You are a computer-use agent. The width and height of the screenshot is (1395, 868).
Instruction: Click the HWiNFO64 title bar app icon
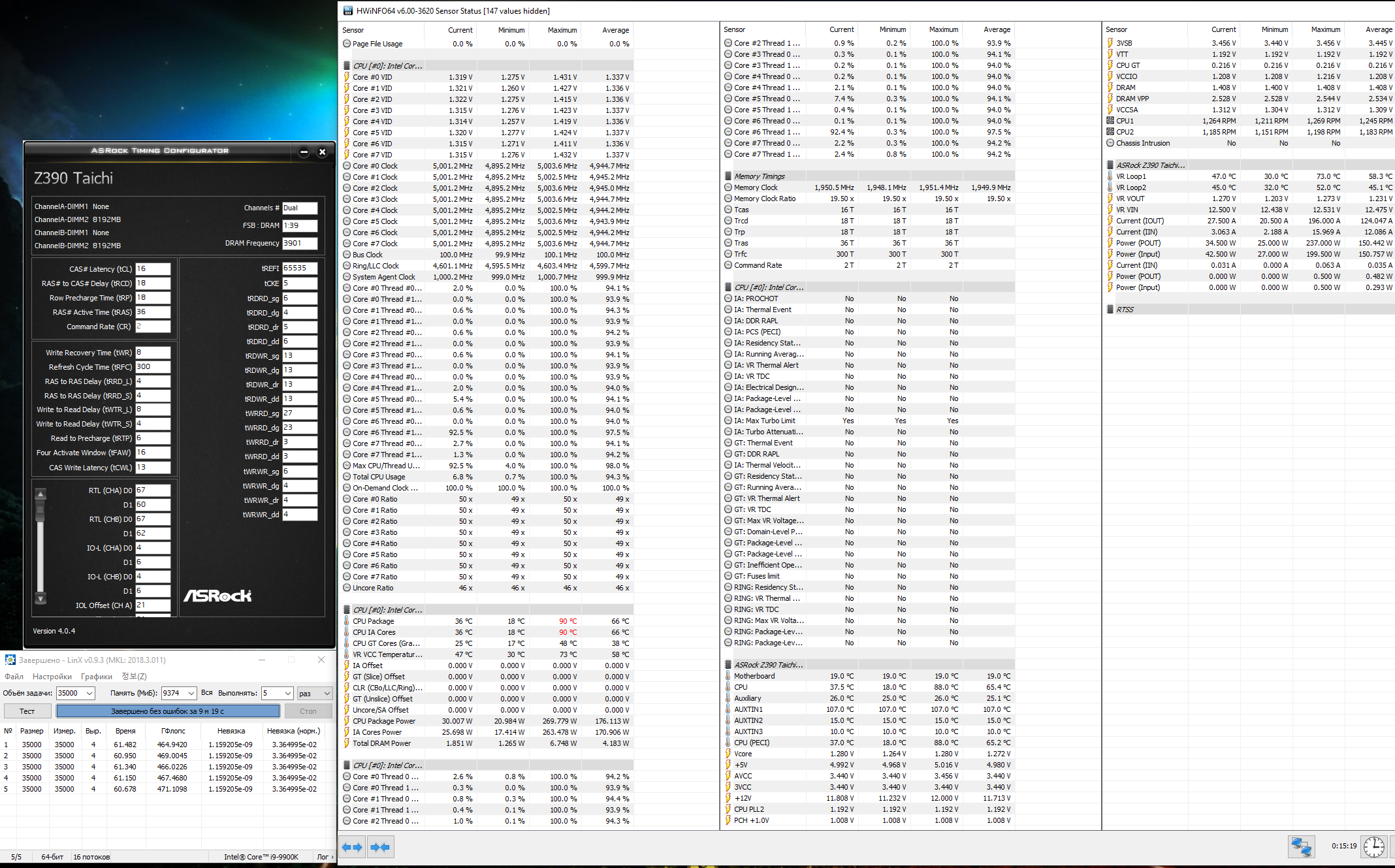click(347, 10)
